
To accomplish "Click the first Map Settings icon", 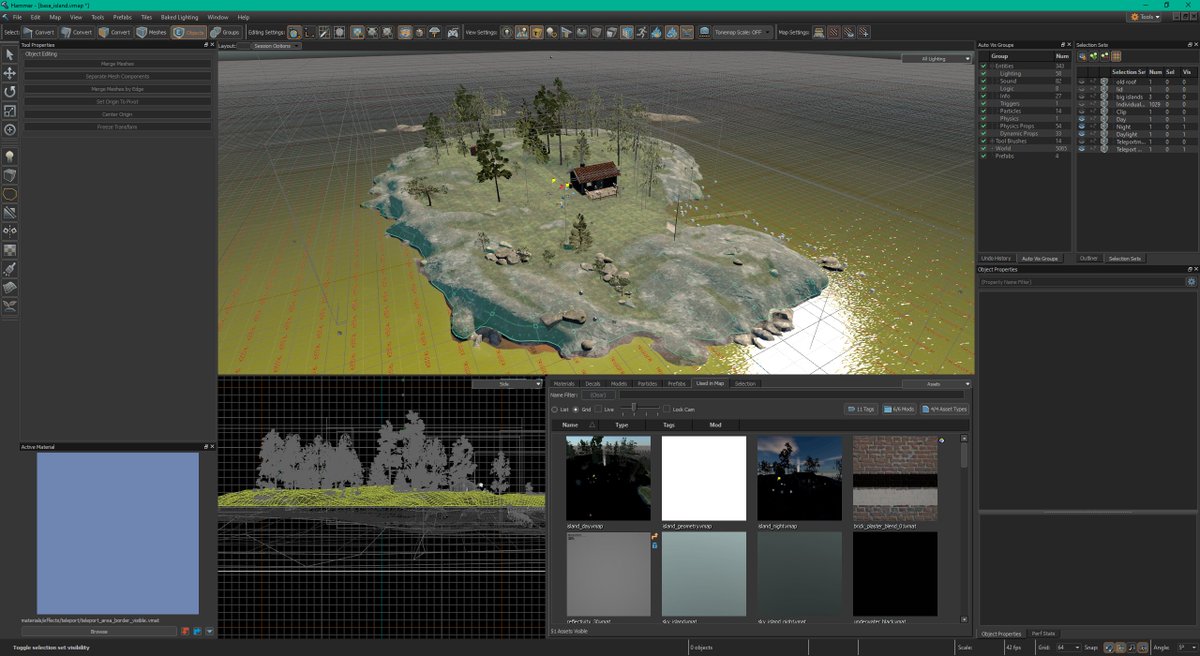I will 819,32.
